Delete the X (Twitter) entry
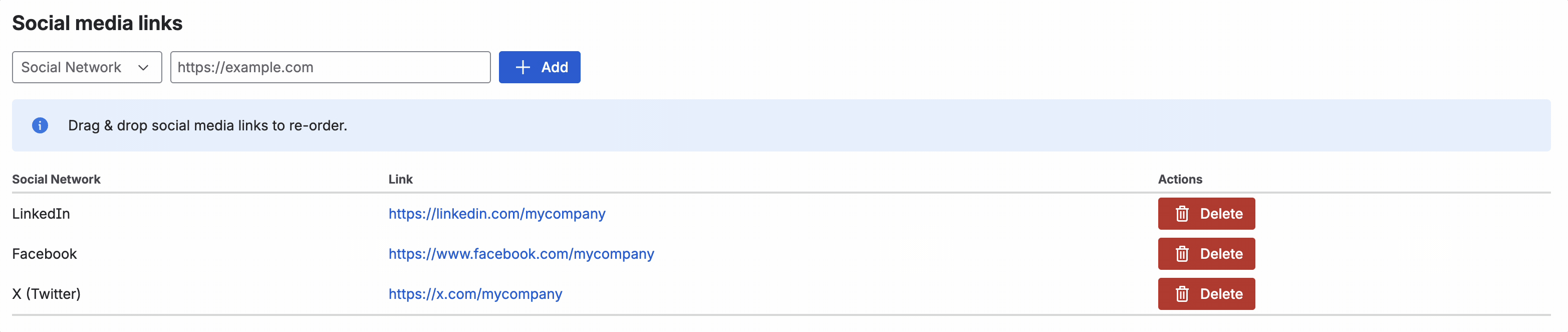This screenshot has width=1568, height=332. click(x=1206, y=294)
